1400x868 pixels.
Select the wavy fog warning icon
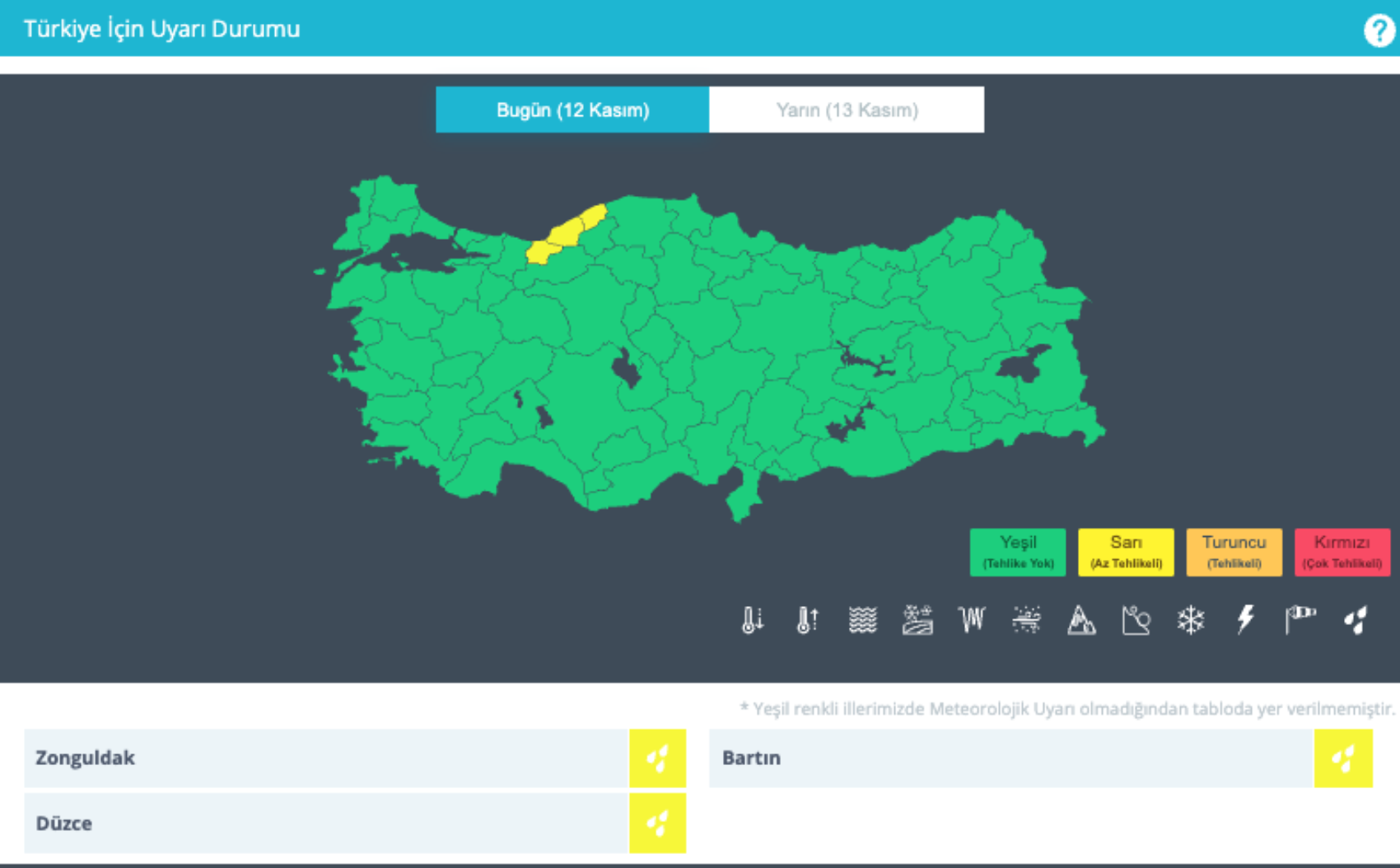(862, 620)
